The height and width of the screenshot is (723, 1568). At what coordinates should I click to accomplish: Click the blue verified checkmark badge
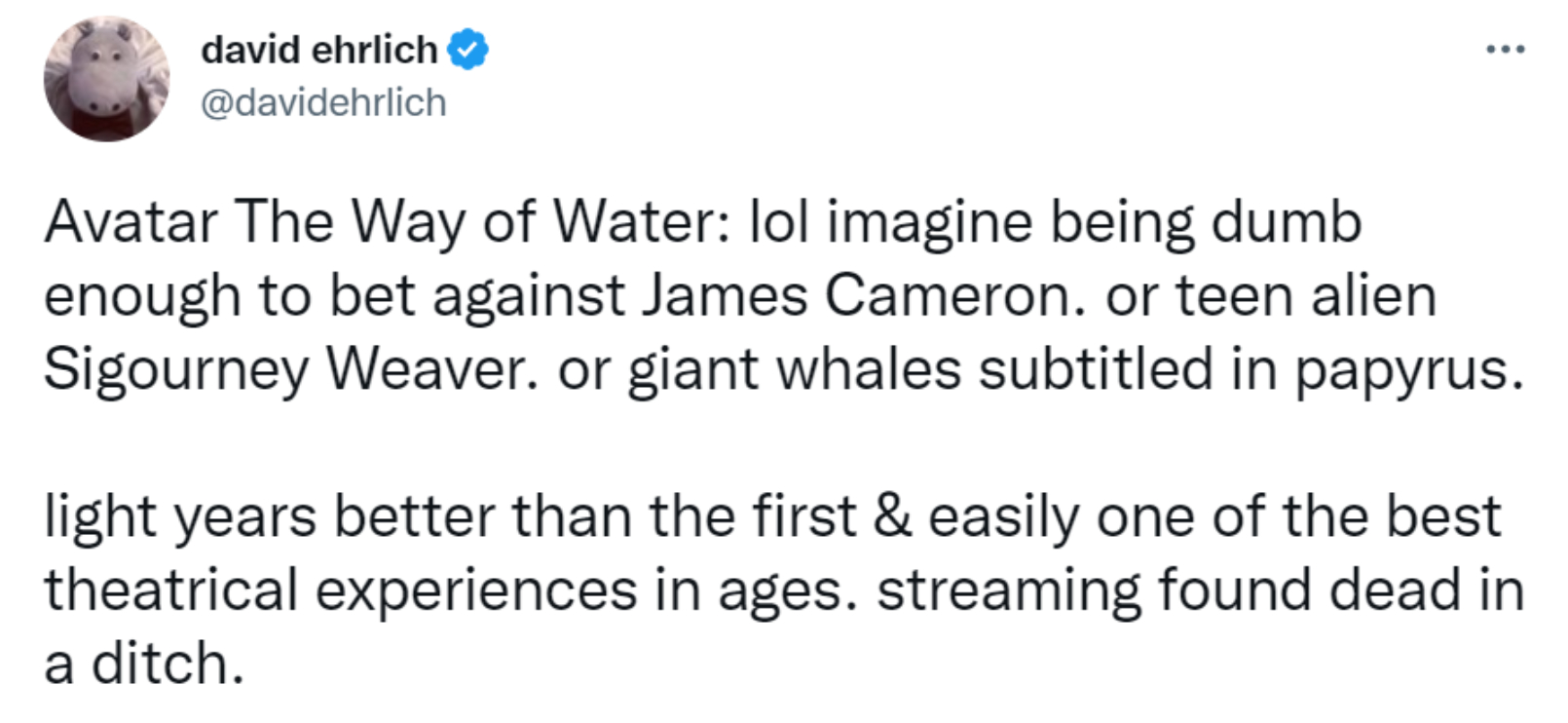(x=467, y=50)
